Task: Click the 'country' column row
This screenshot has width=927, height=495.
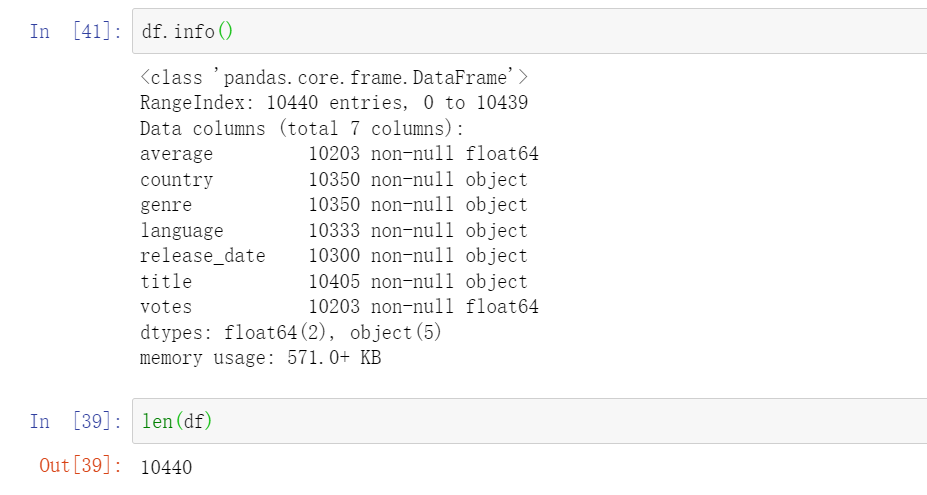Action: click(333, 180)
